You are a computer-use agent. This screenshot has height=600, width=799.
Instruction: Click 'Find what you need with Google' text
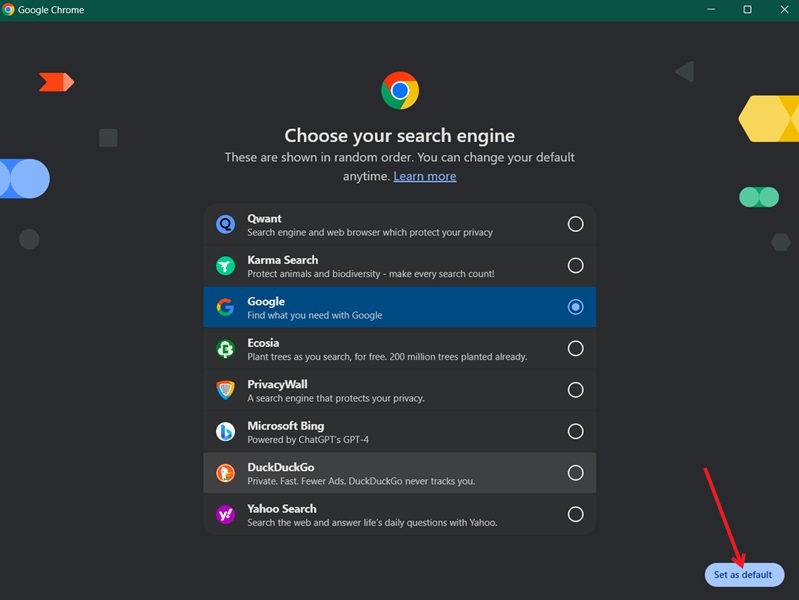(314, 315)
